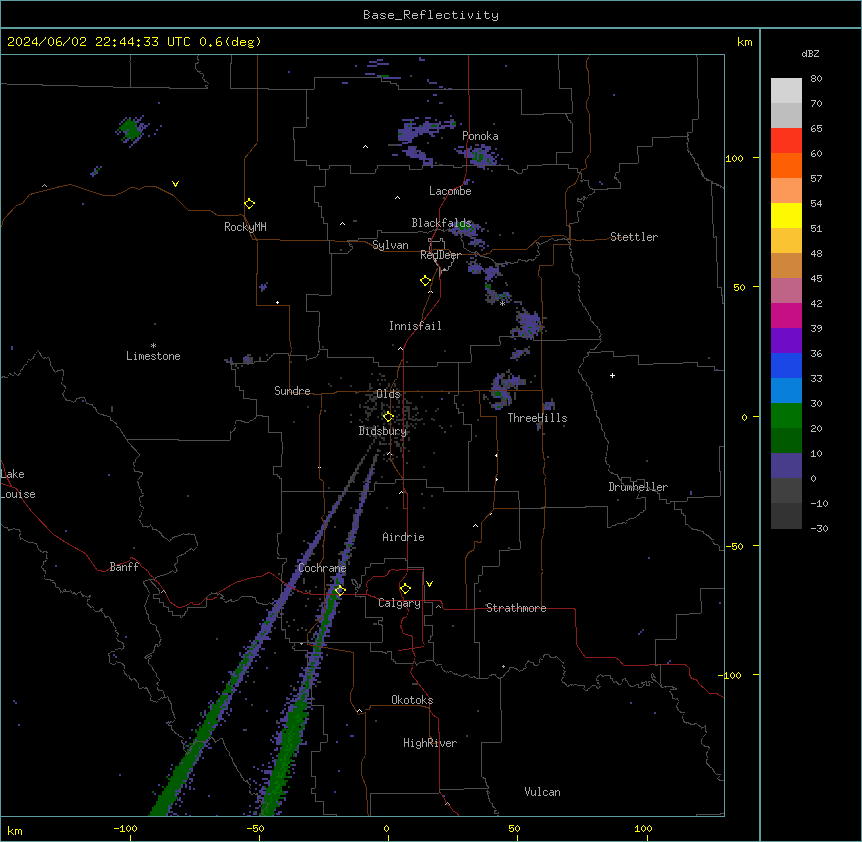Click the ThreeHills label
This screenshot has height=842, width=862.
pyautogui.click(x=537, y=418)
